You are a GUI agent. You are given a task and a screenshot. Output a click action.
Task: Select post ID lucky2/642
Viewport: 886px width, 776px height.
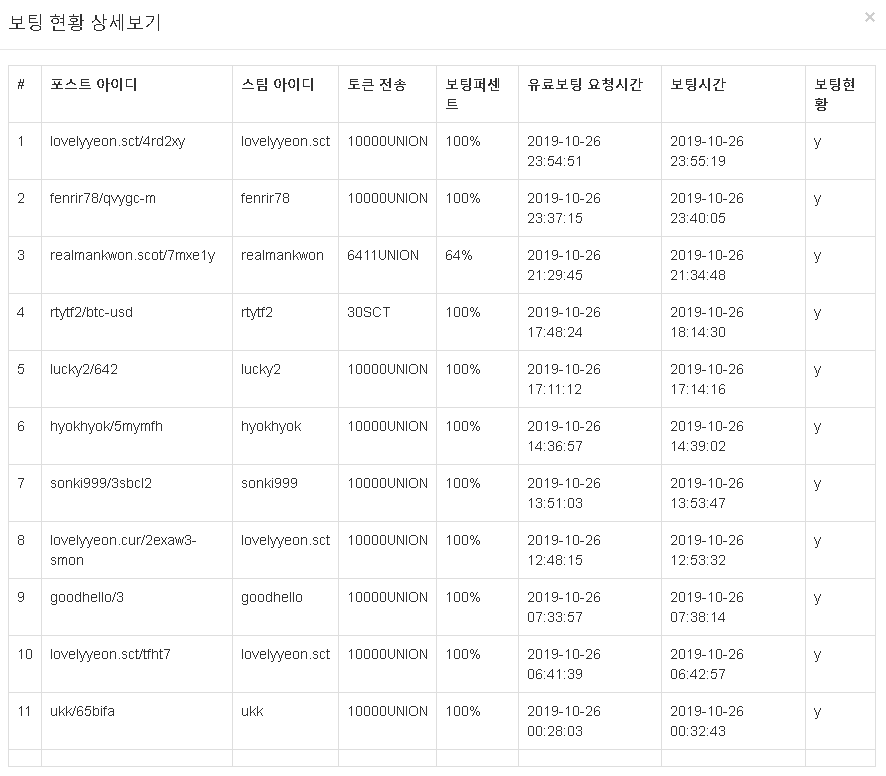[x=84, y=370]
